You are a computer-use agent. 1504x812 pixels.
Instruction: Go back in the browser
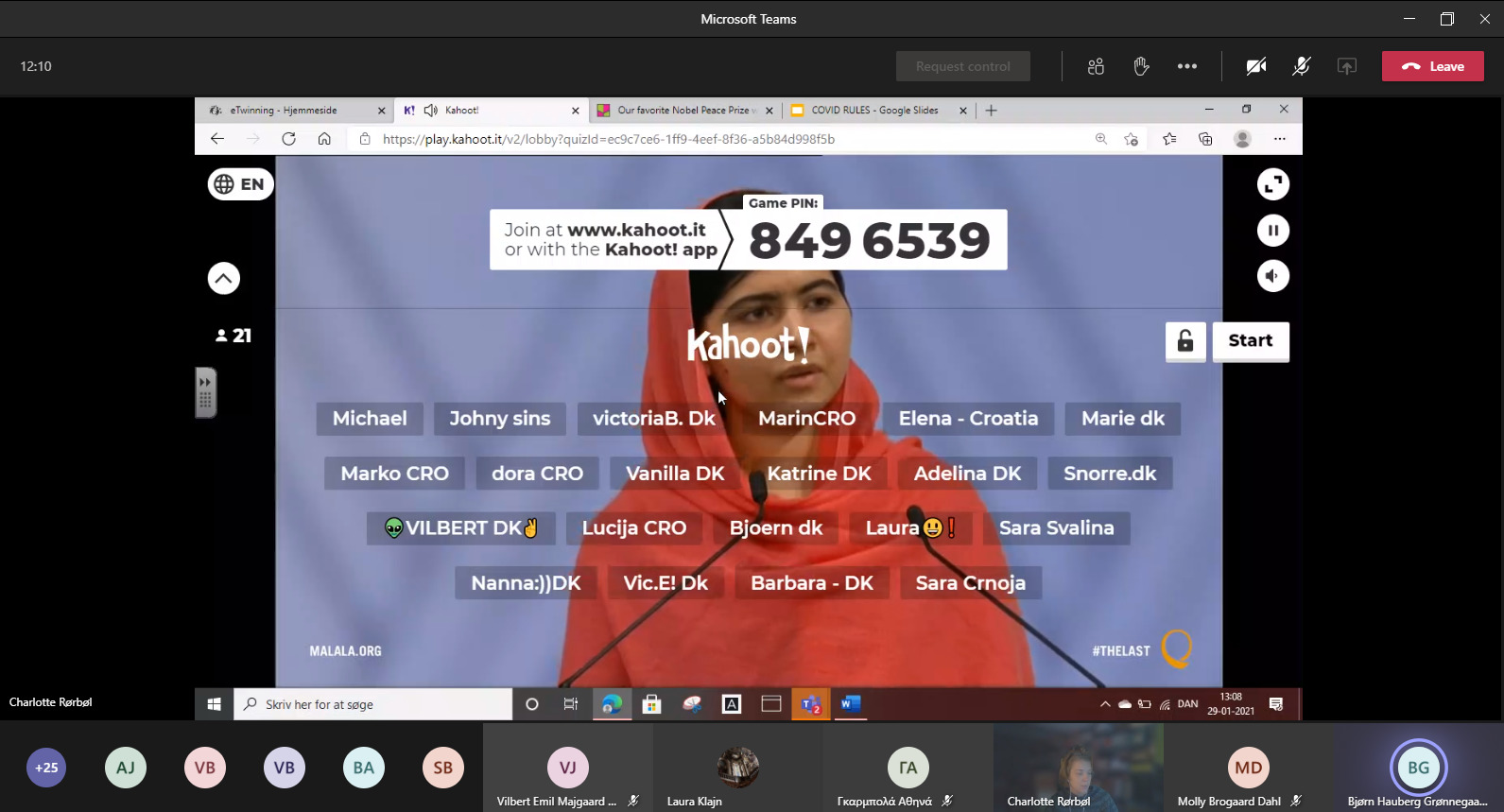pyautogui.click(x=217, y=139)
